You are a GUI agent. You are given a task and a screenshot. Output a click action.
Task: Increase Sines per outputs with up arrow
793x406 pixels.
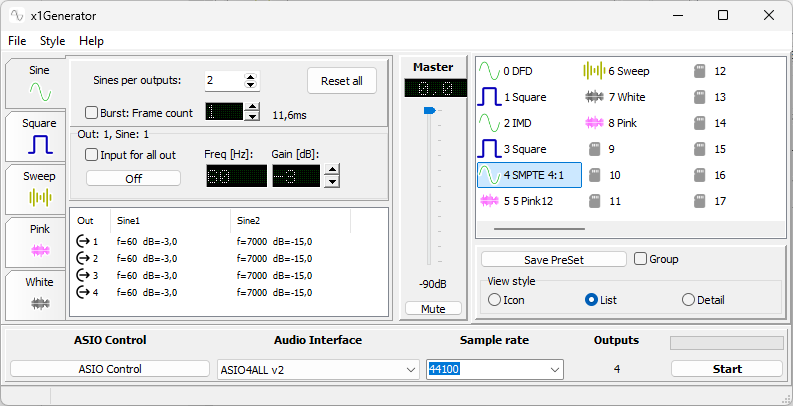click(251, 76)
